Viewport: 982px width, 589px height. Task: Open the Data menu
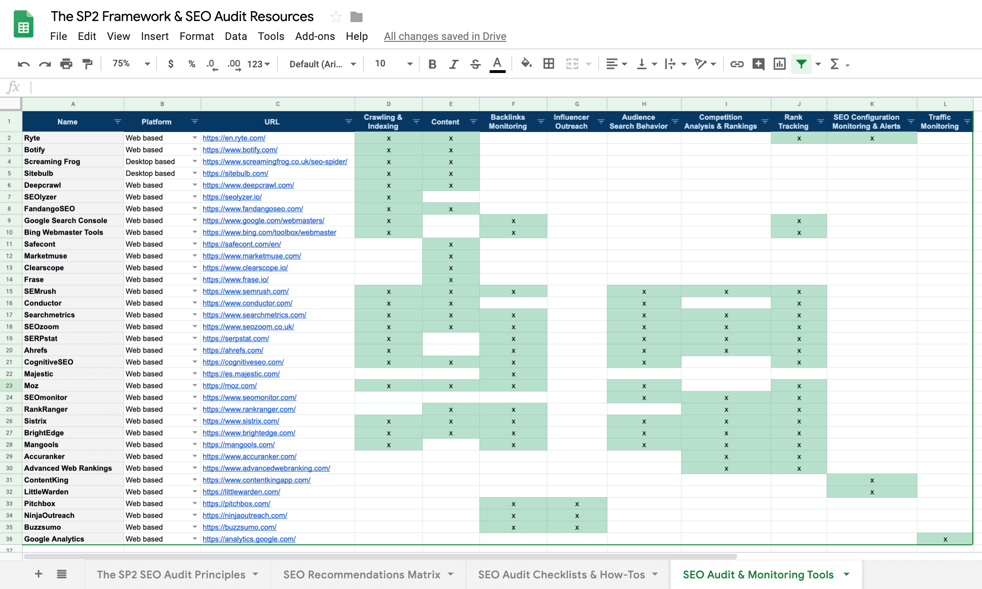[235, 36]
